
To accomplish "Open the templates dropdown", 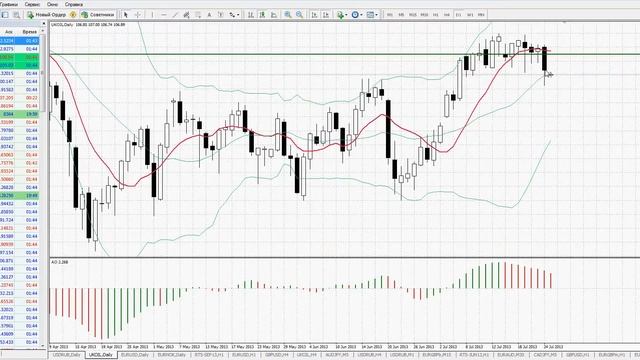I will [x=372, y=15].
